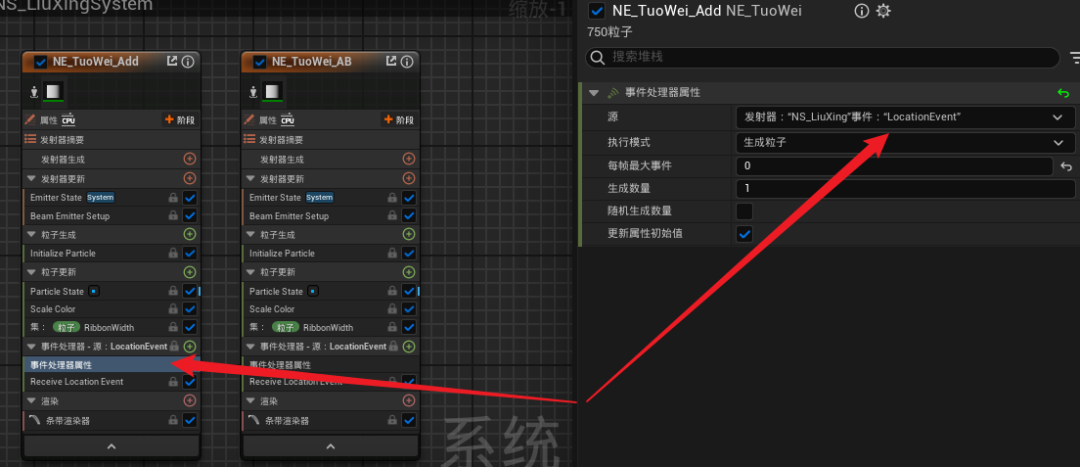Collapse the NE_TuoWei_AB node with bottom chevron
The height and width of the screenshot is (467, 1080).
click(331, 446)
